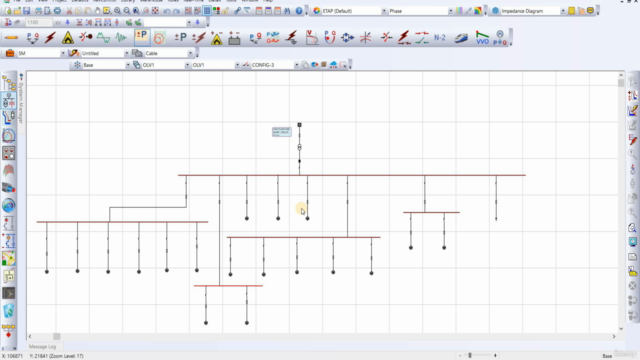Click the horizontal scrollbar right arrow

[x=614, y=336]
